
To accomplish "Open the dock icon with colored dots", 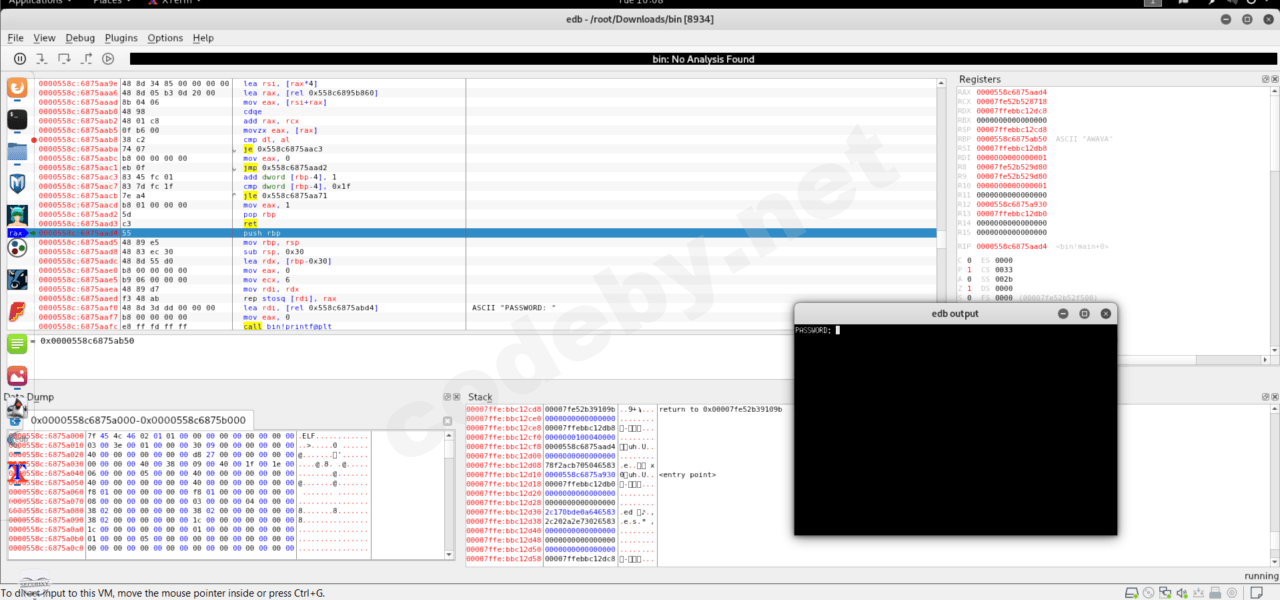I will pyautogui.click(x=17, y=248).
